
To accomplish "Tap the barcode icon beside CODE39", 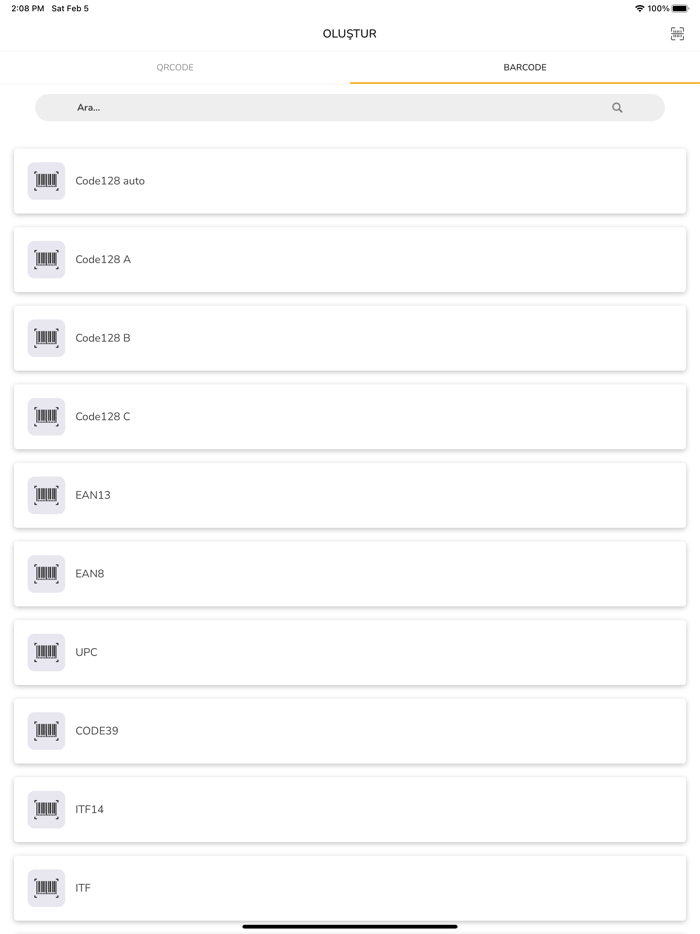I will pos(46,731).
